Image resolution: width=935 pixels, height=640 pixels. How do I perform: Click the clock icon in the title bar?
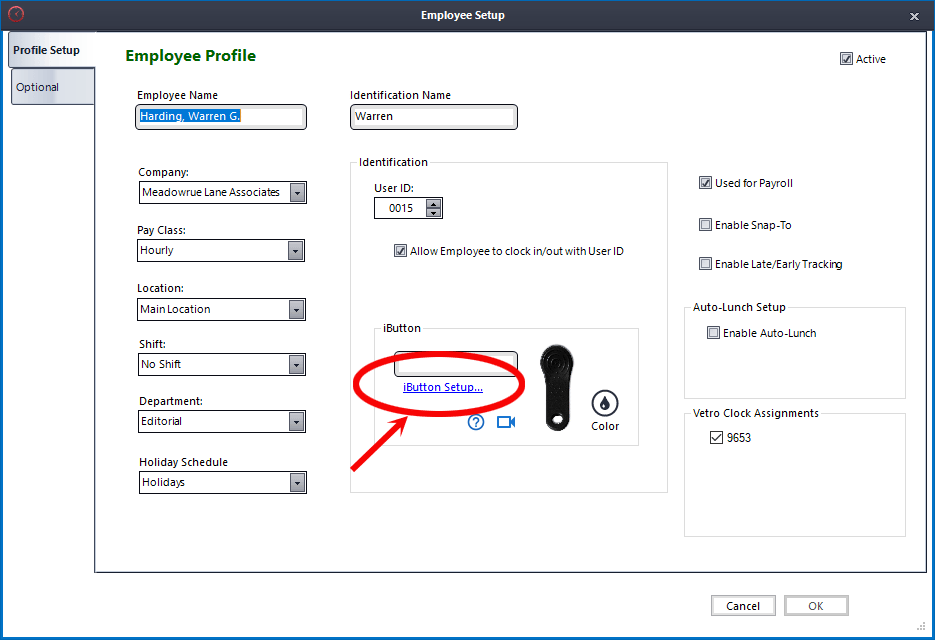(x=17, y=15)
